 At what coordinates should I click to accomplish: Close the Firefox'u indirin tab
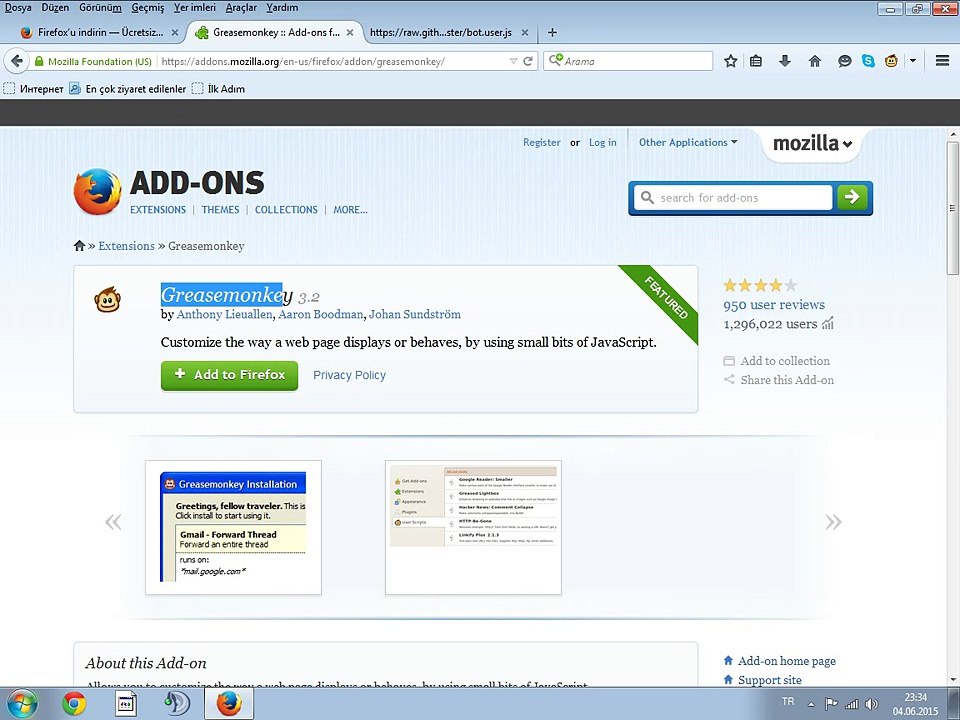coord(174,32)
